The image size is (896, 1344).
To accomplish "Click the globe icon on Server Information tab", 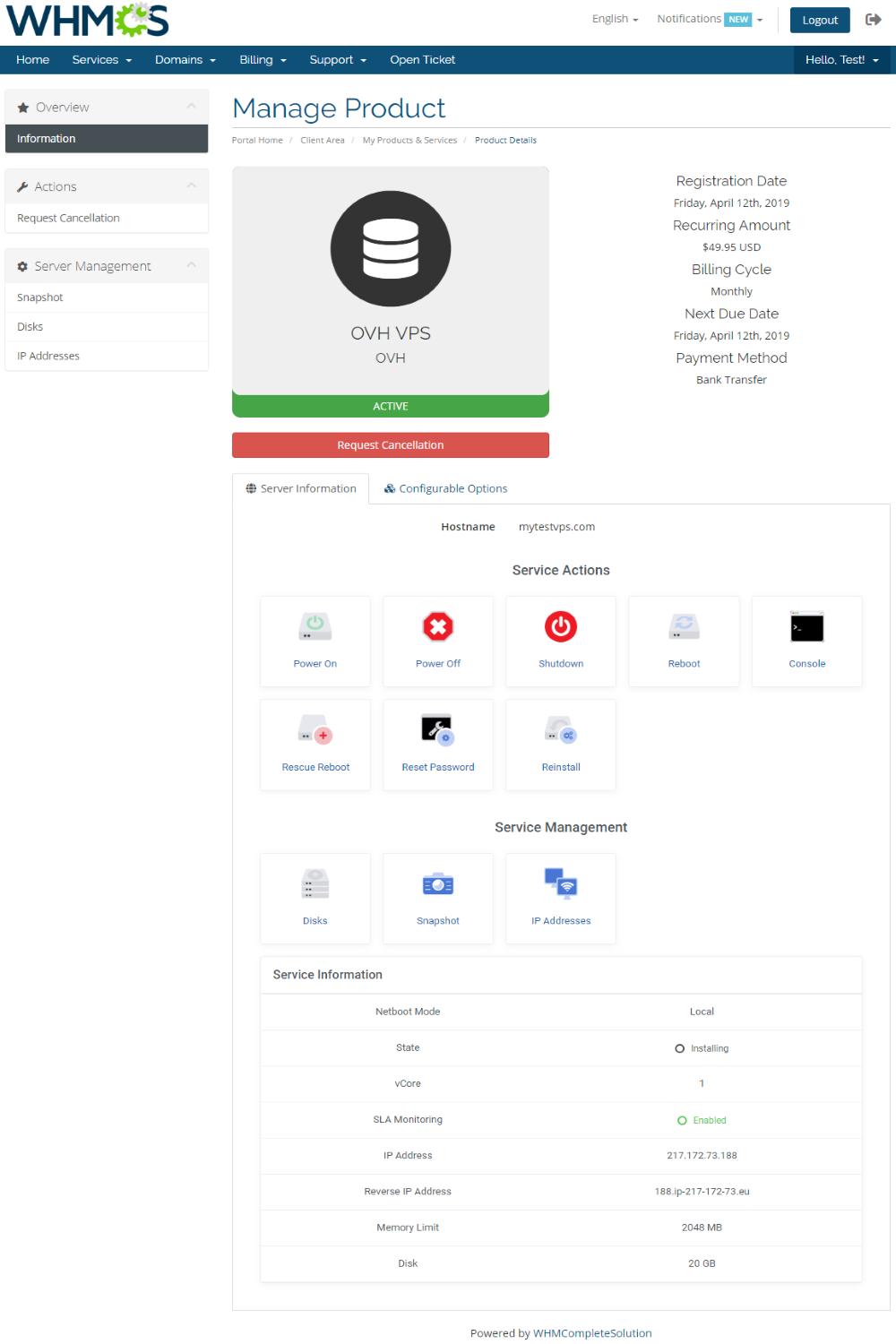I will click(251, 488).
